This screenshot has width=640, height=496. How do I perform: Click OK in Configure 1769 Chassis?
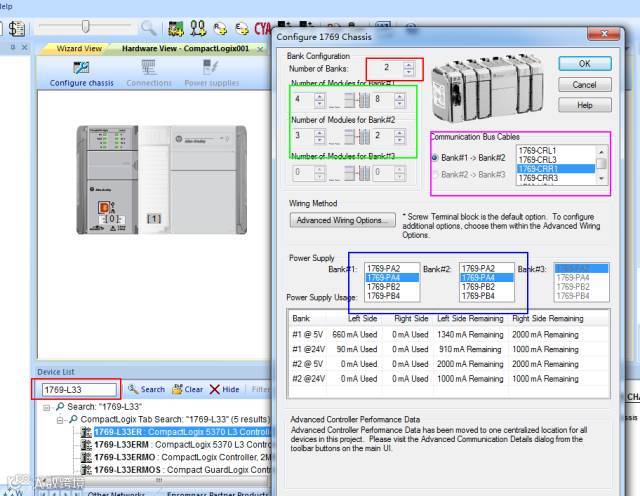[584, 64]
